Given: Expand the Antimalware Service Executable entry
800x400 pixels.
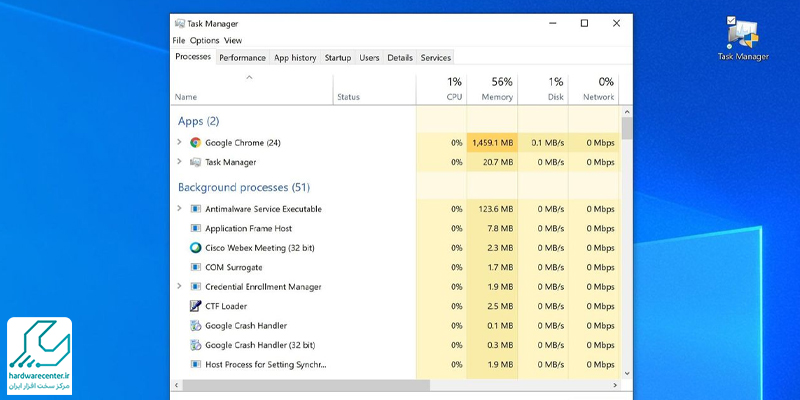Looking at the screenshot, I should coord(179,209).
